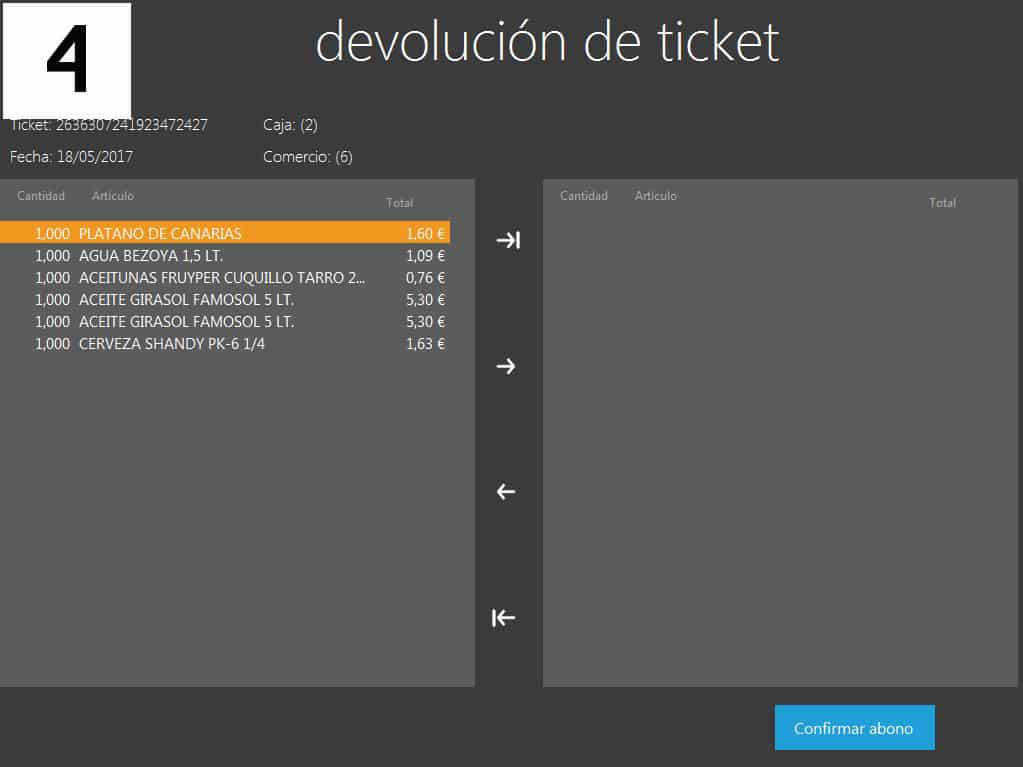Click Cantidad header in the ticket items list

coord(41,196)
